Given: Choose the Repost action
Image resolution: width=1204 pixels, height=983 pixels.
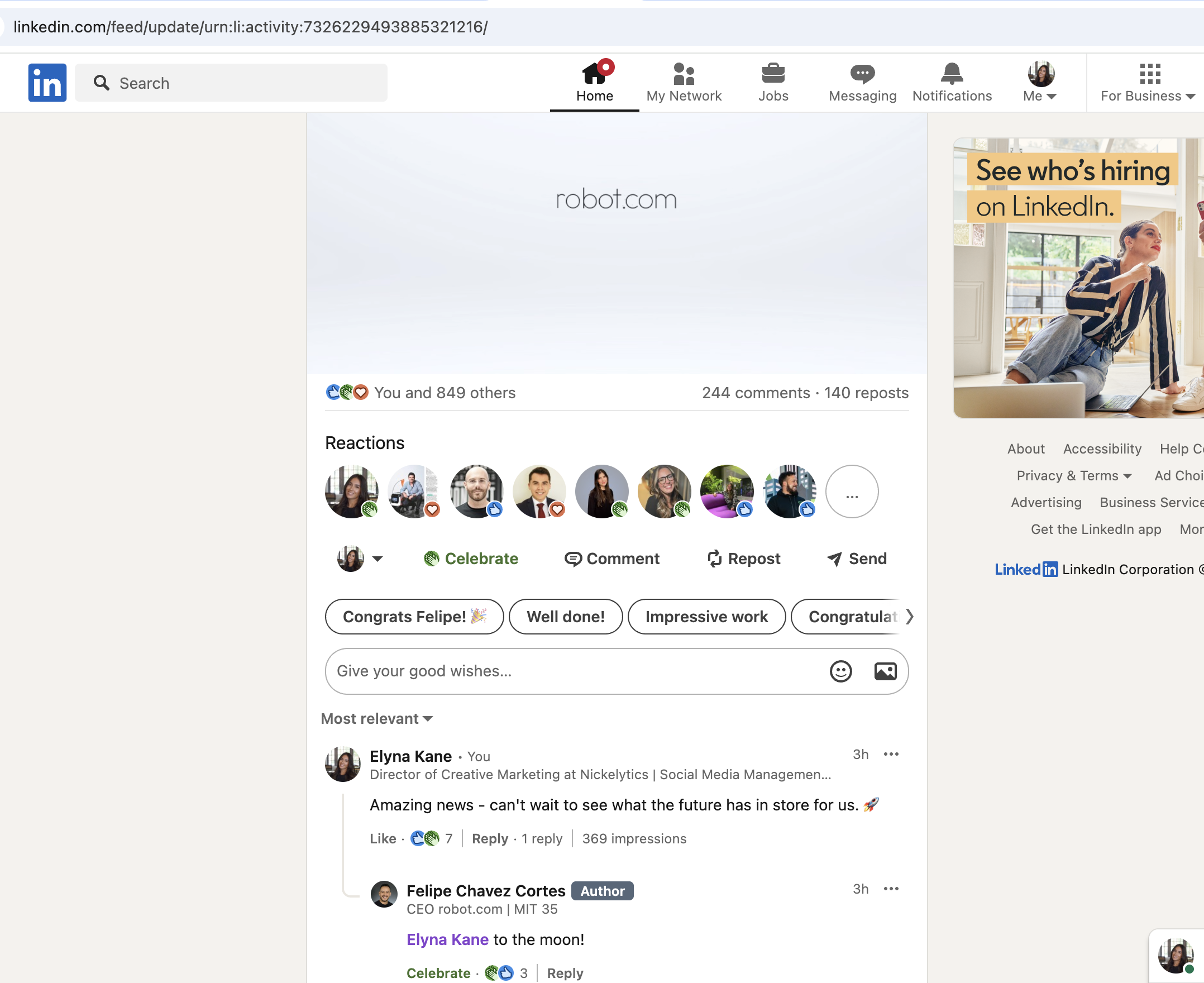Looking at the screenshot, I should pos(743,559).
